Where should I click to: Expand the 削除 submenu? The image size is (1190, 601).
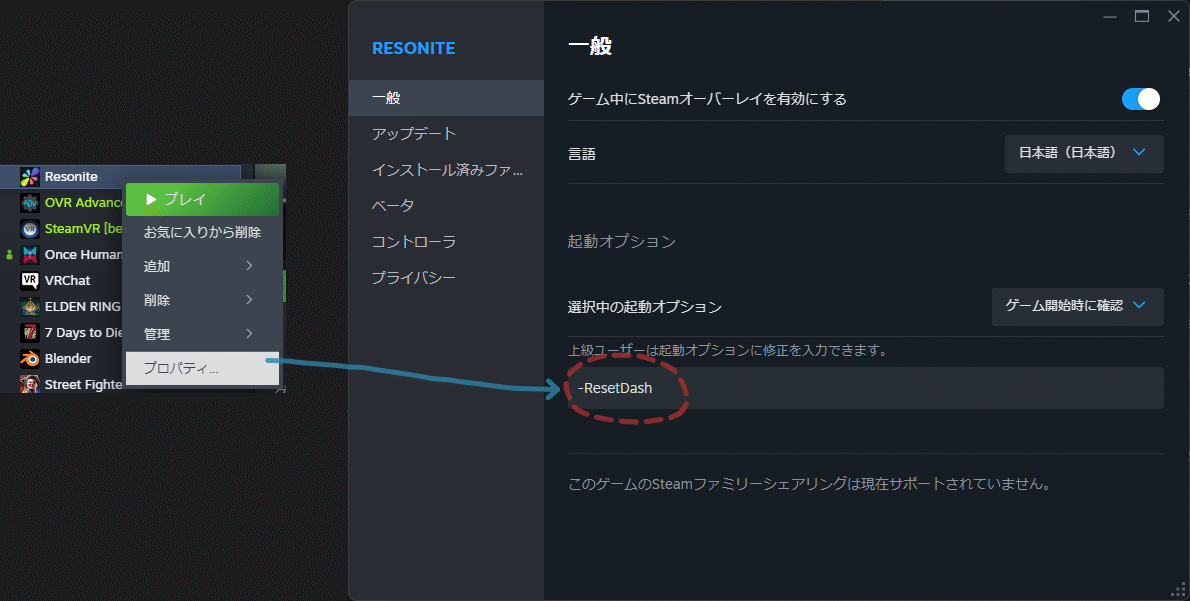point(203,300)
